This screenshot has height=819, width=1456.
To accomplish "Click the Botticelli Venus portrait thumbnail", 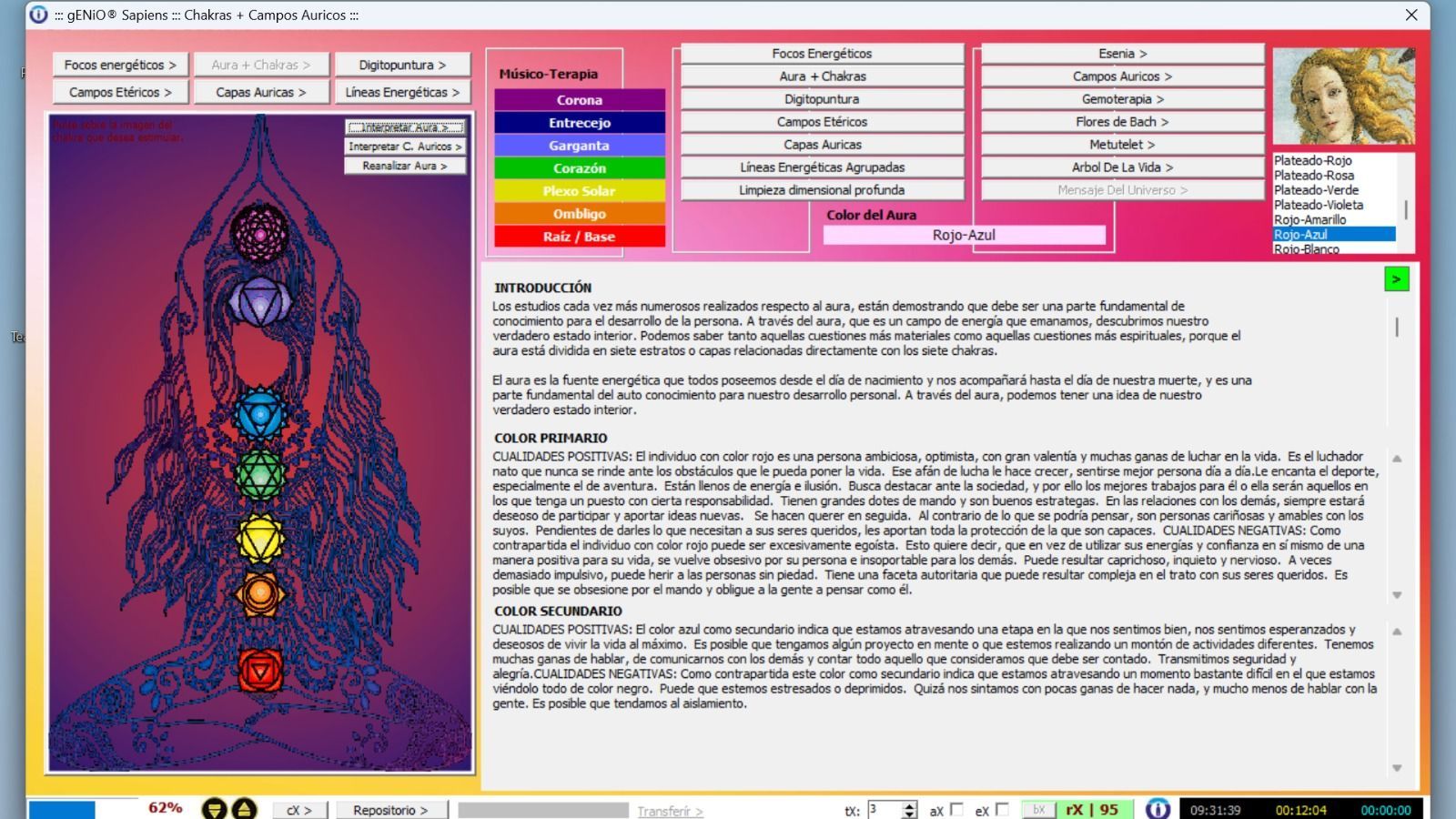I will (x=1344, y=96).
